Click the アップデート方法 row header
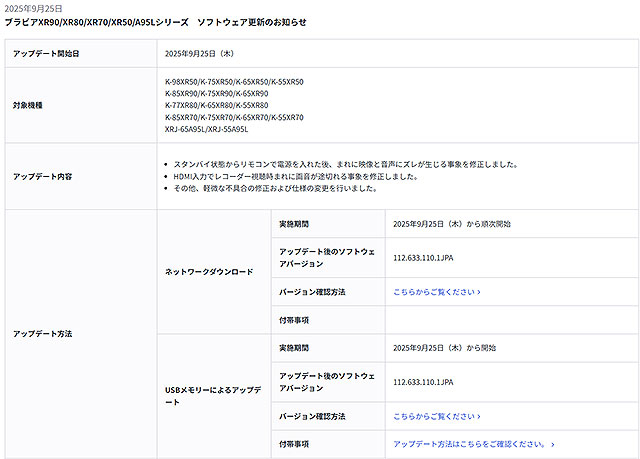Image resolution: width=640 pixels, height=459 pixels. [42, 334]
